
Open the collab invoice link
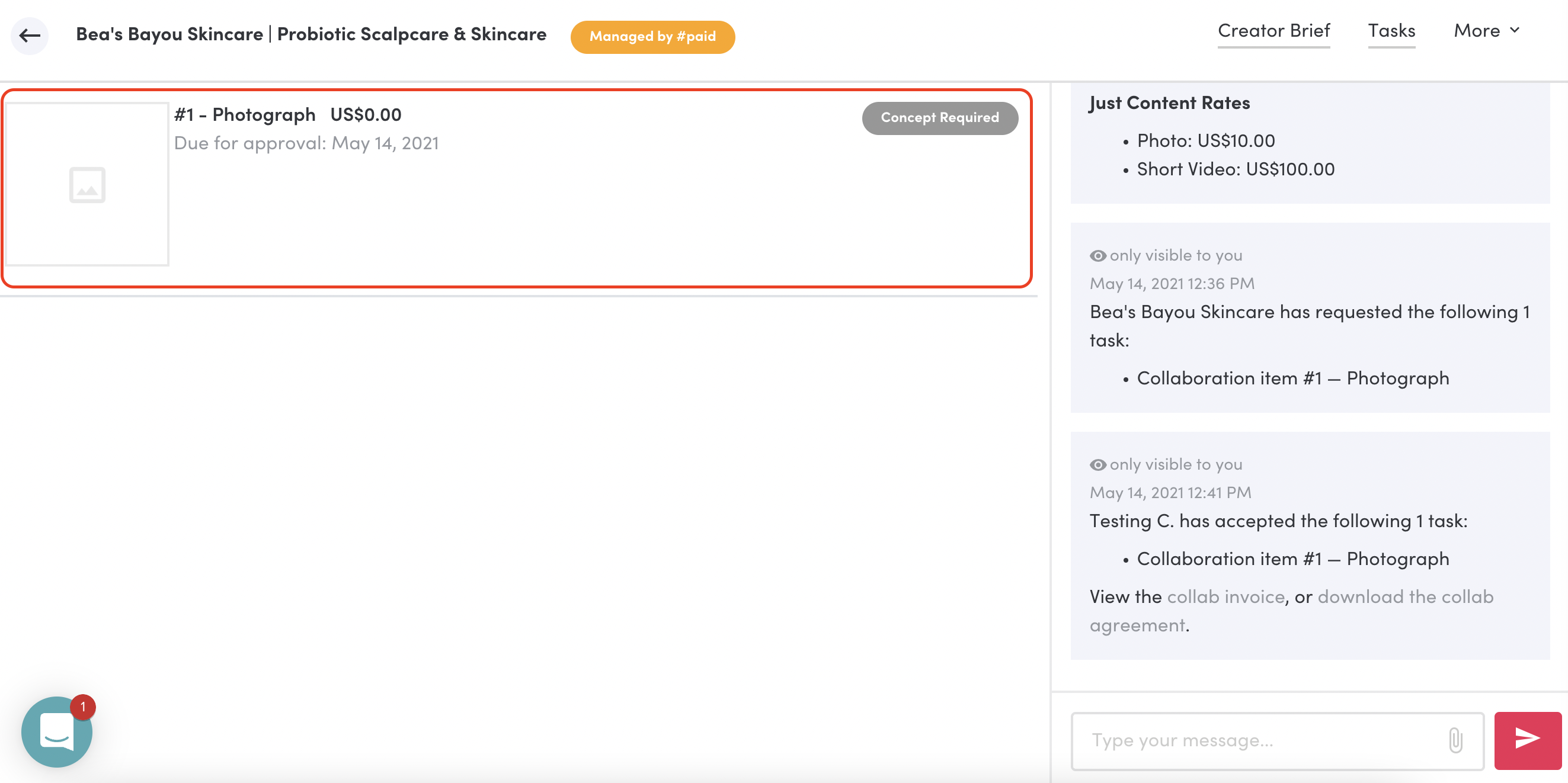tap(1225, 597)
